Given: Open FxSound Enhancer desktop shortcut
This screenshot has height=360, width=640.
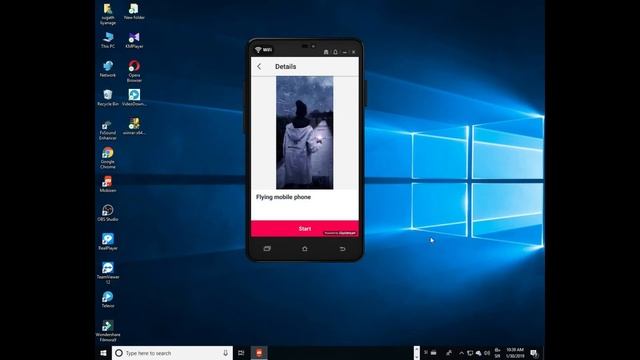Looking at the screenshot, I should 108,129.
